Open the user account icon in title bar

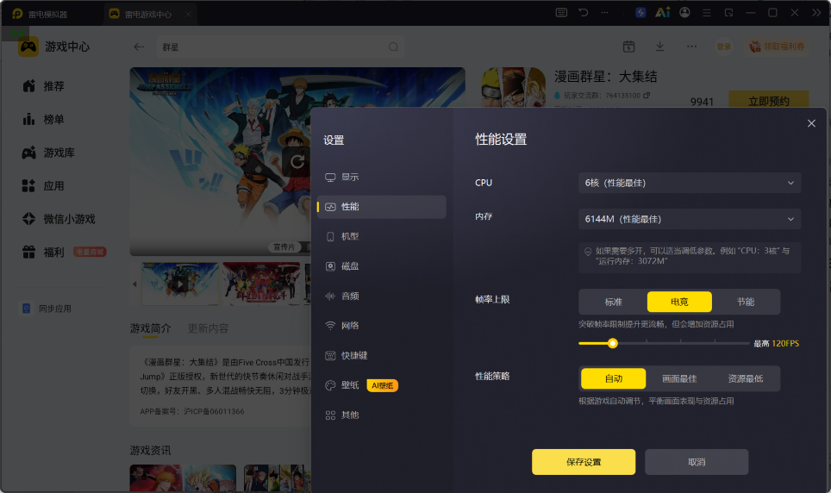[x=685, y=13]
